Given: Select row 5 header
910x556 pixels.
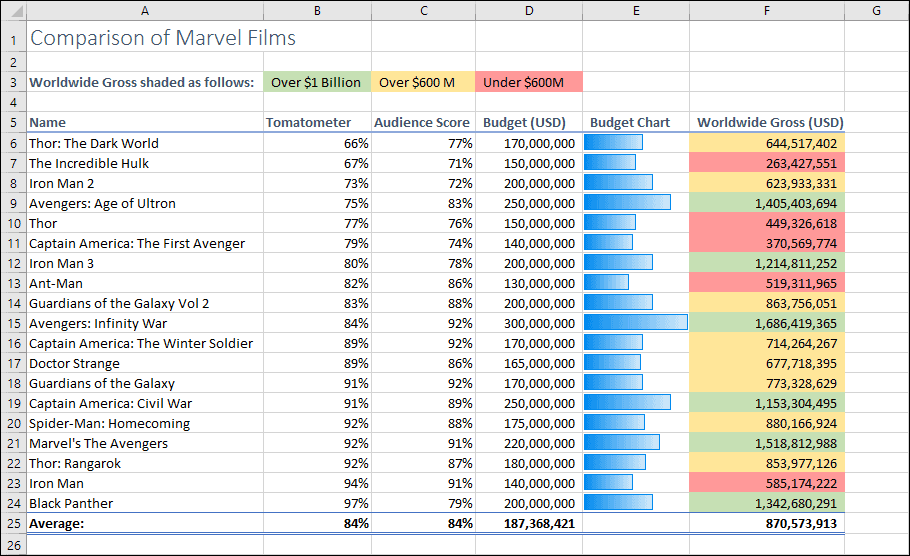Looking at the screenshot, I should pyautogui.click(x=12, y=123).
